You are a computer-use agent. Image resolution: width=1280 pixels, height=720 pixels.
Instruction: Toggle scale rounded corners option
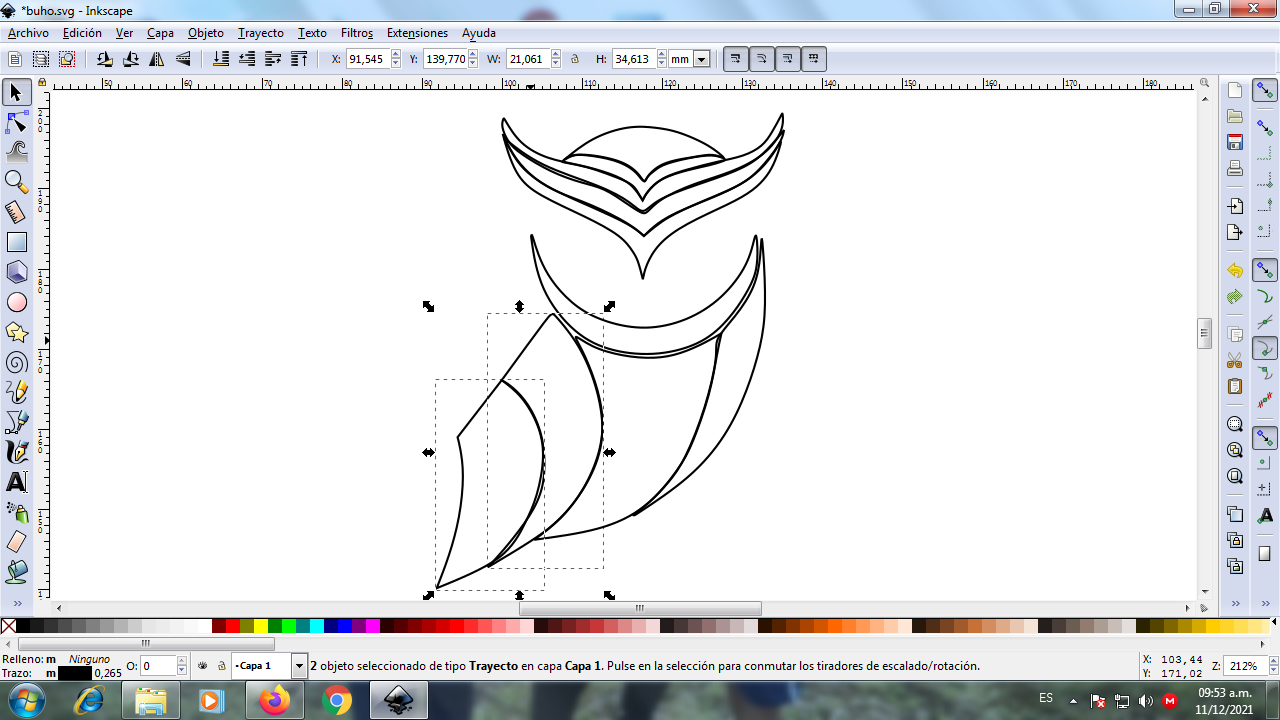761,59
